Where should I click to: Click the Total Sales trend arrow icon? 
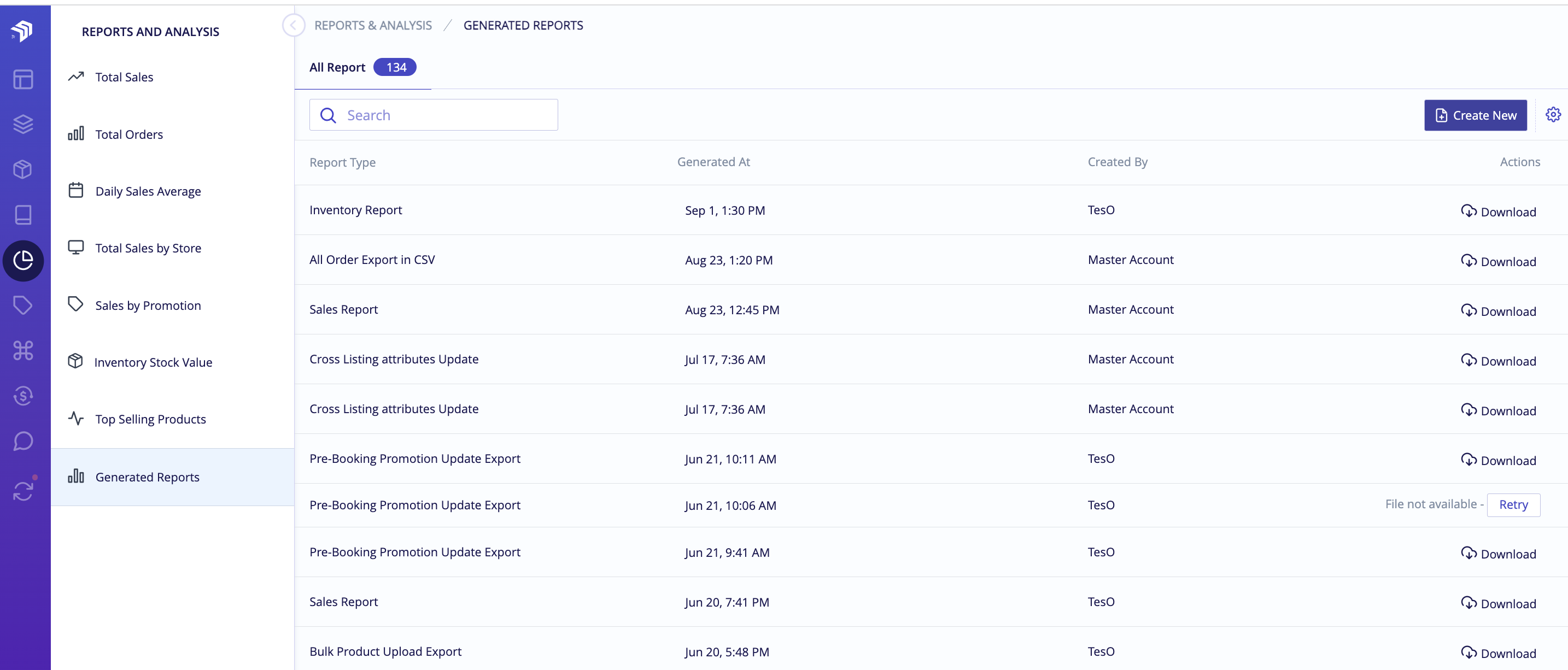point(76,77)
